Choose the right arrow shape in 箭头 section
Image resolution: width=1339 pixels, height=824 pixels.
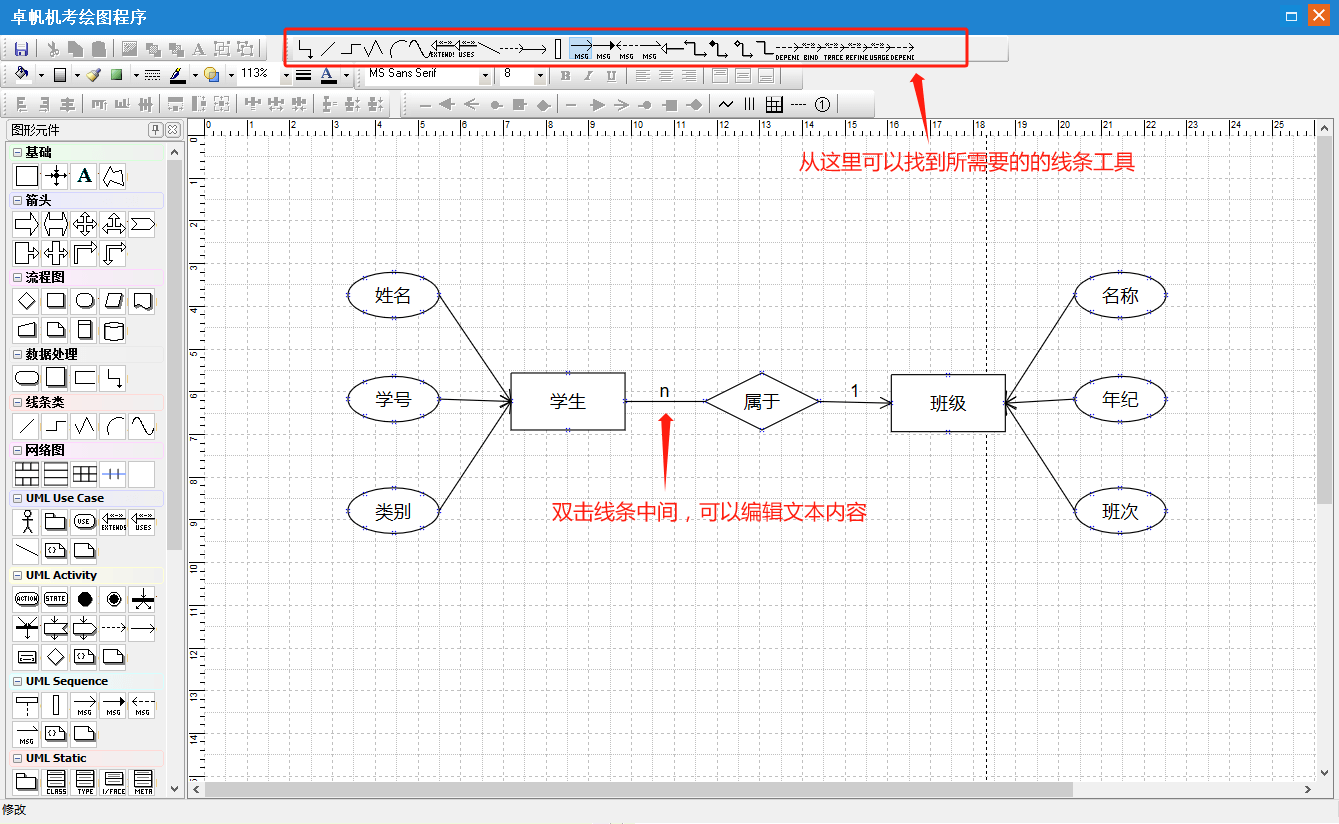[27, 223]
